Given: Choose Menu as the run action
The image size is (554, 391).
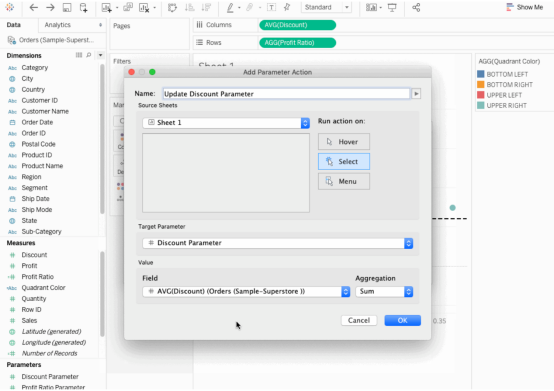Looking at the screenshot, I should pyautogui.click(x=344, y=181).
